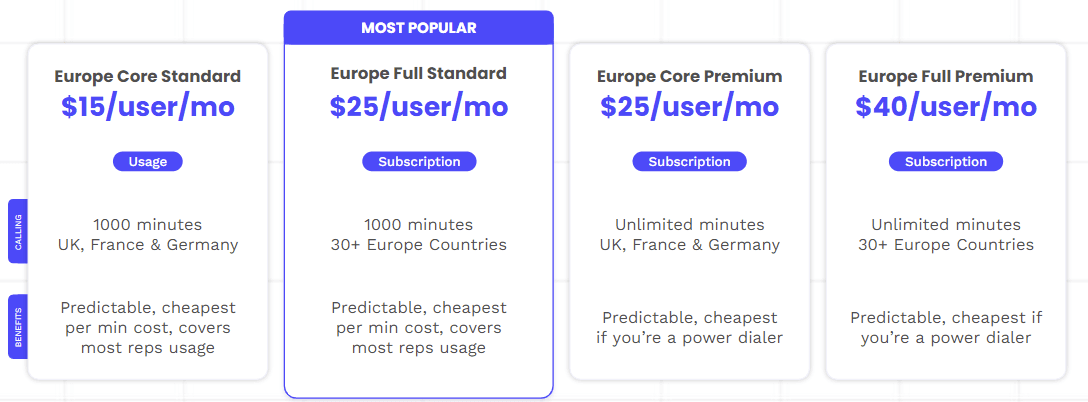
Task: Click Subscription badge under Europe Full Standard
Action: [x=419, y=162]
